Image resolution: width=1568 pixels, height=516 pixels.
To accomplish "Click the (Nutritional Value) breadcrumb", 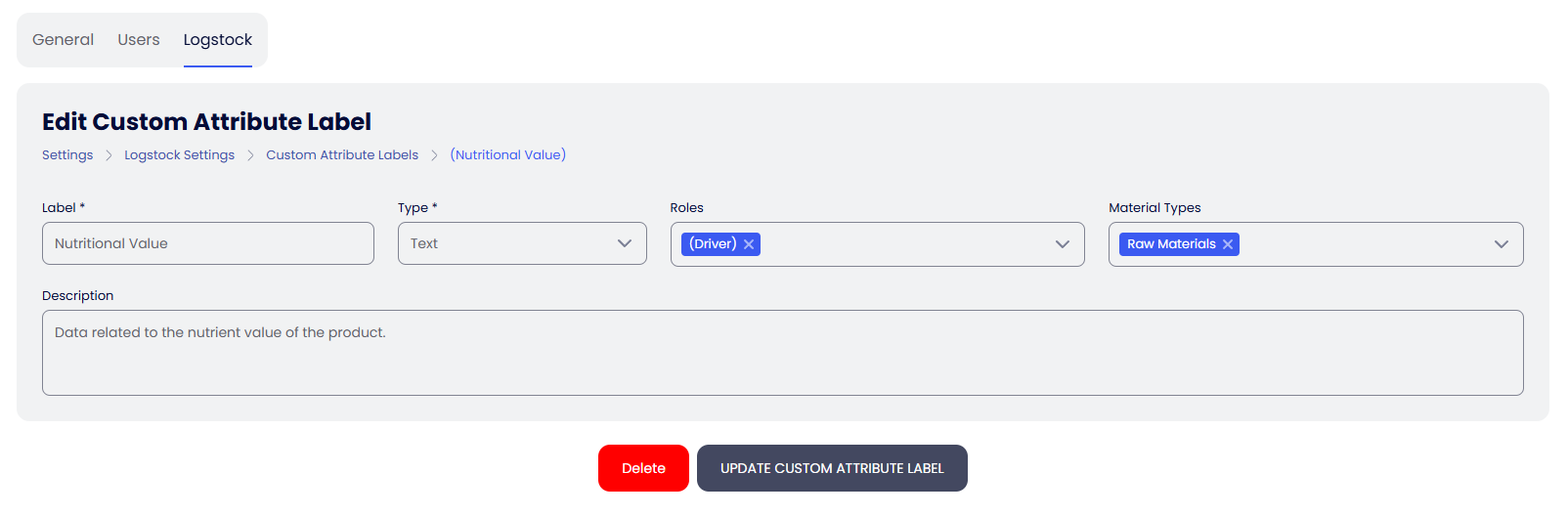I will pyautogui.click(x=508, y=155).
